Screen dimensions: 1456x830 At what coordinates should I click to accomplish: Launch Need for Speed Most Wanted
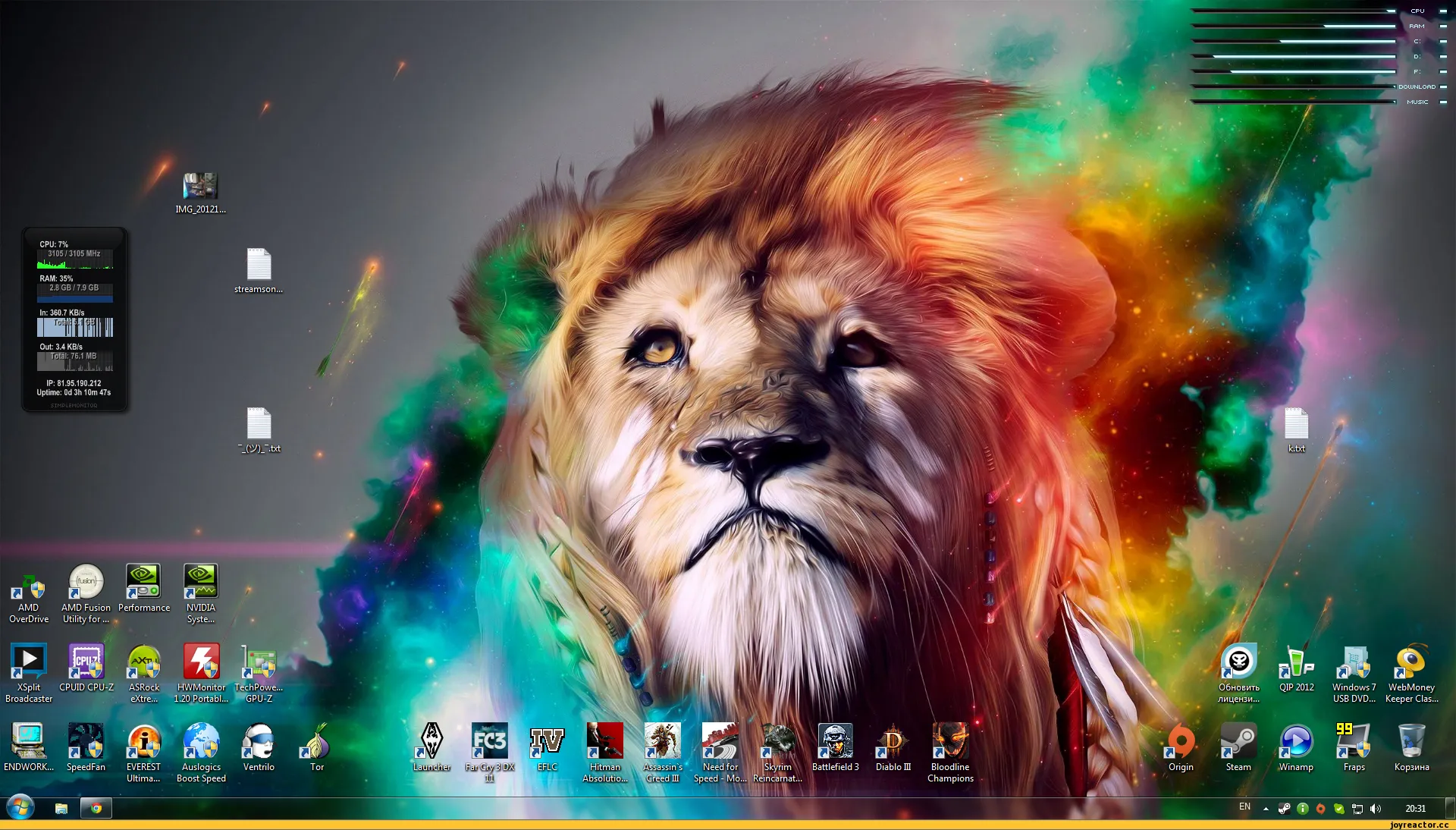[720, 753]
